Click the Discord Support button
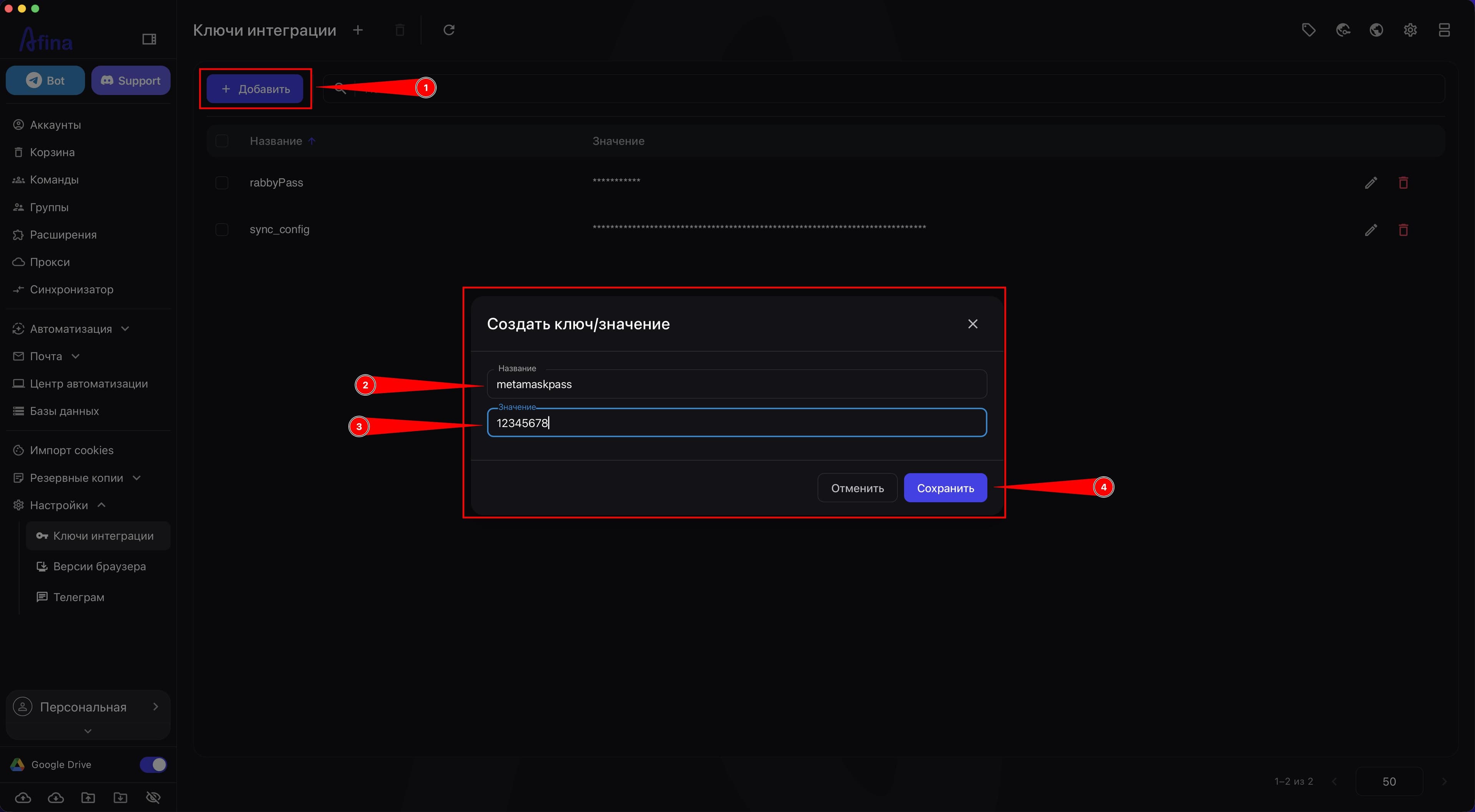This screenshot has height=812, width=1475. coord(131,80)
